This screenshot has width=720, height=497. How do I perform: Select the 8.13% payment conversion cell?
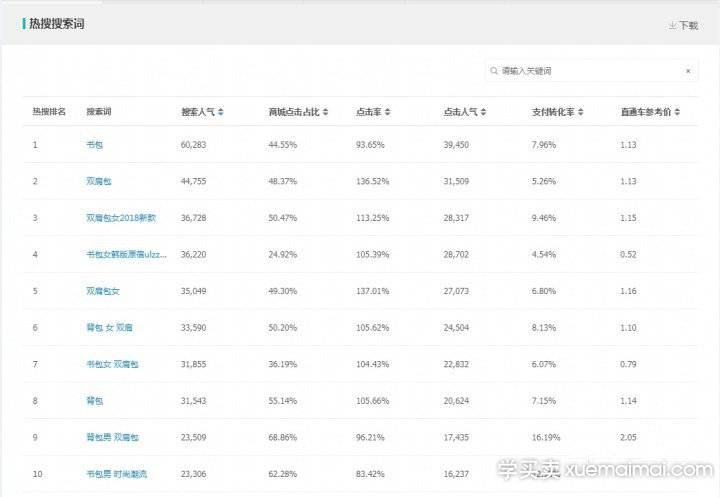pos(544,328)
